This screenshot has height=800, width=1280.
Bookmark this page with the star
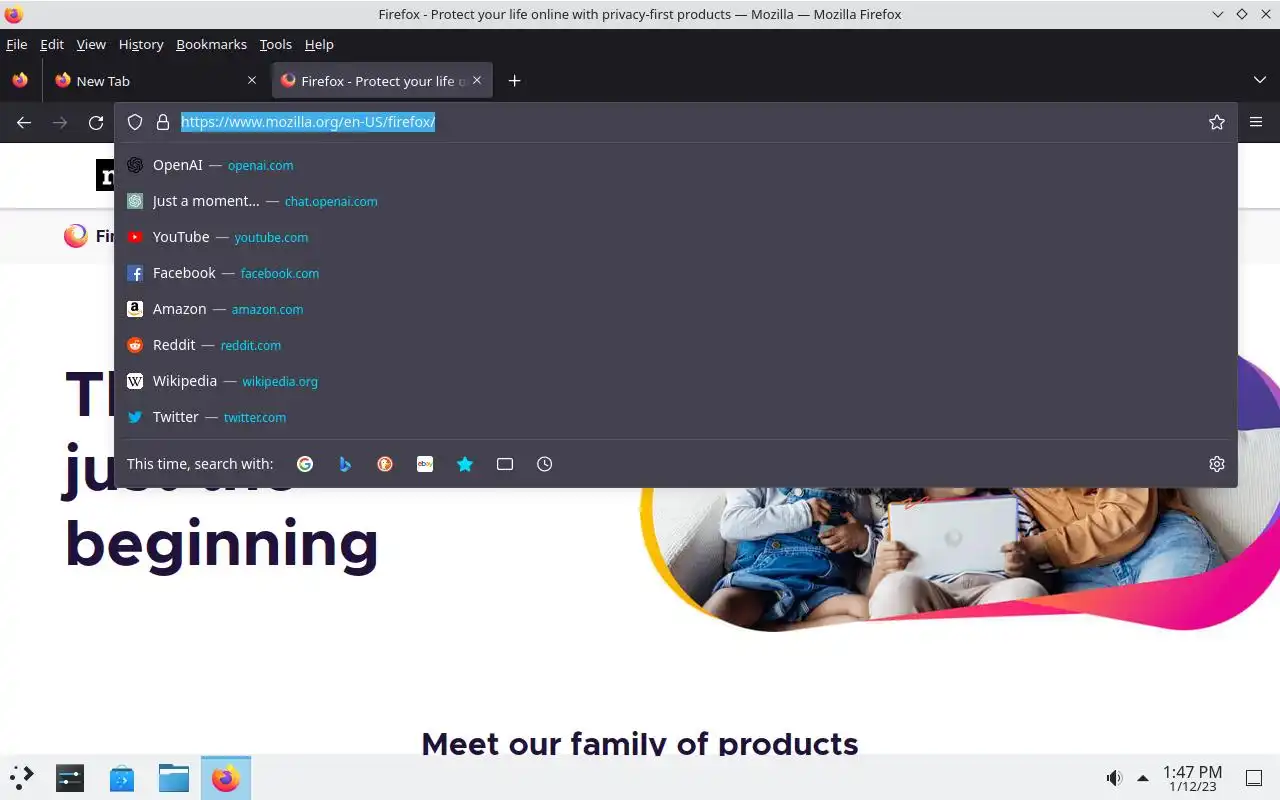[1217, 122]
